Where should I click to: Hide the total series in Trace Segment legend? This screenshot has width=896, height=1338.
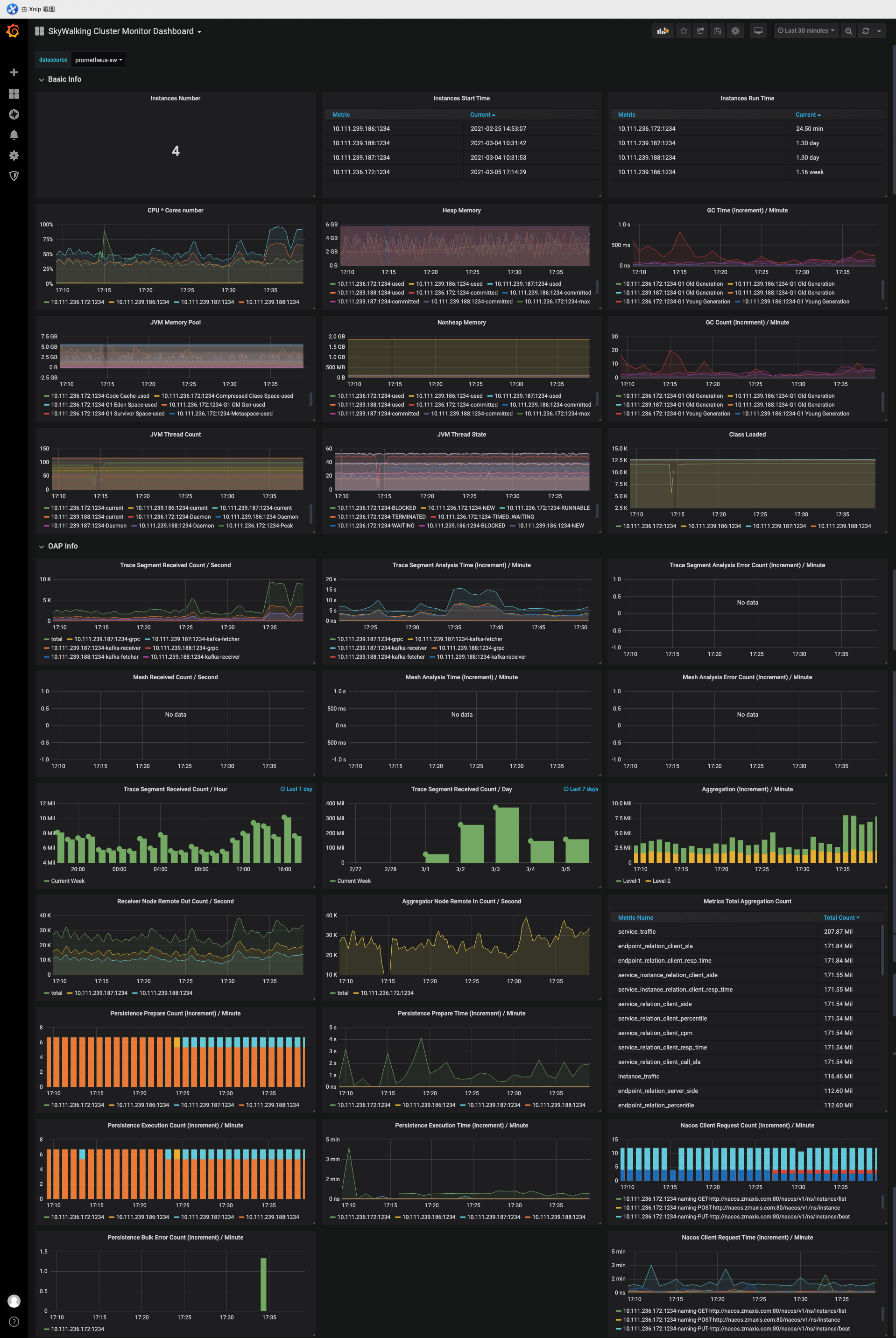(x=56, y=639)
